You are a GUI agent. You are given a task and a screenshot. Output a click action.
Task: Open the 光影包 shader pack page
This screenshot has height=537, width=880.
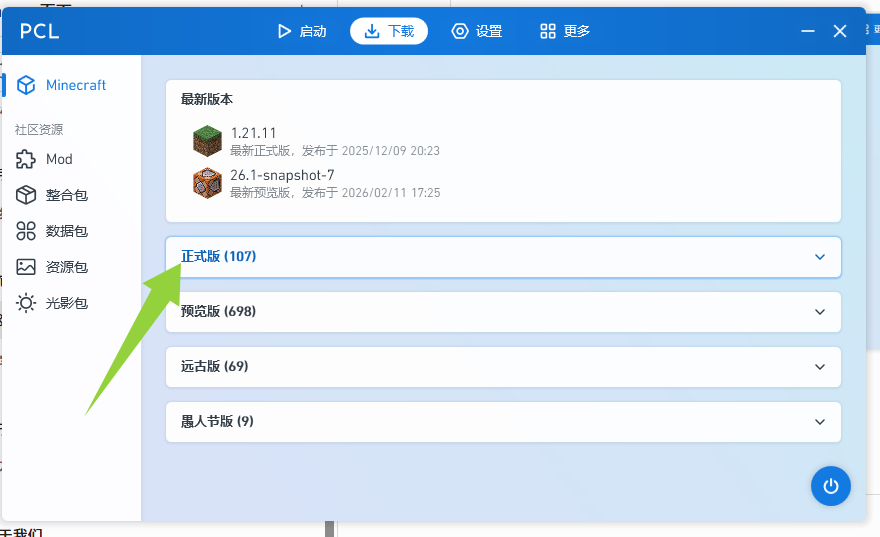coord(71,303)
